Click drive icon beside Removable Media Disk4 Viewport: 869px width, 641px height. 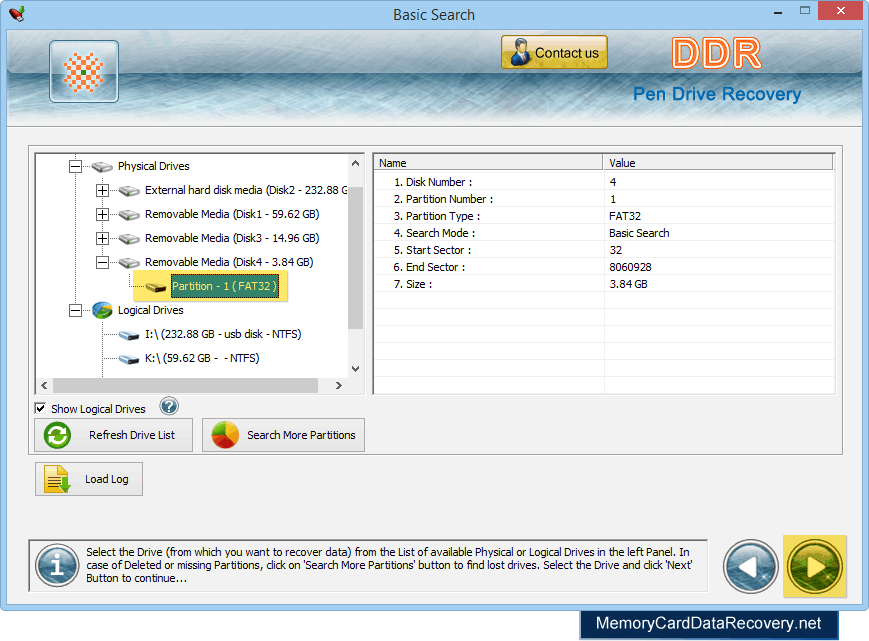[x=129, y=262]
